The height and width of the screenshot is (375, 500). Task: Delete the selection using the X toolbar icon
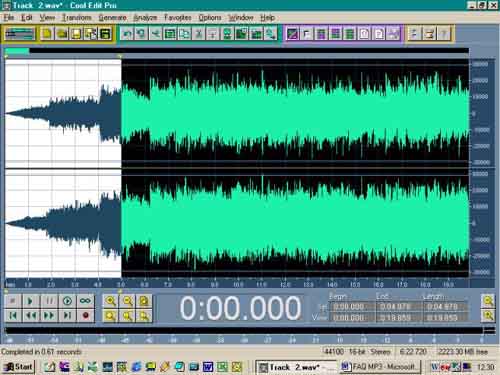point(199,34)
